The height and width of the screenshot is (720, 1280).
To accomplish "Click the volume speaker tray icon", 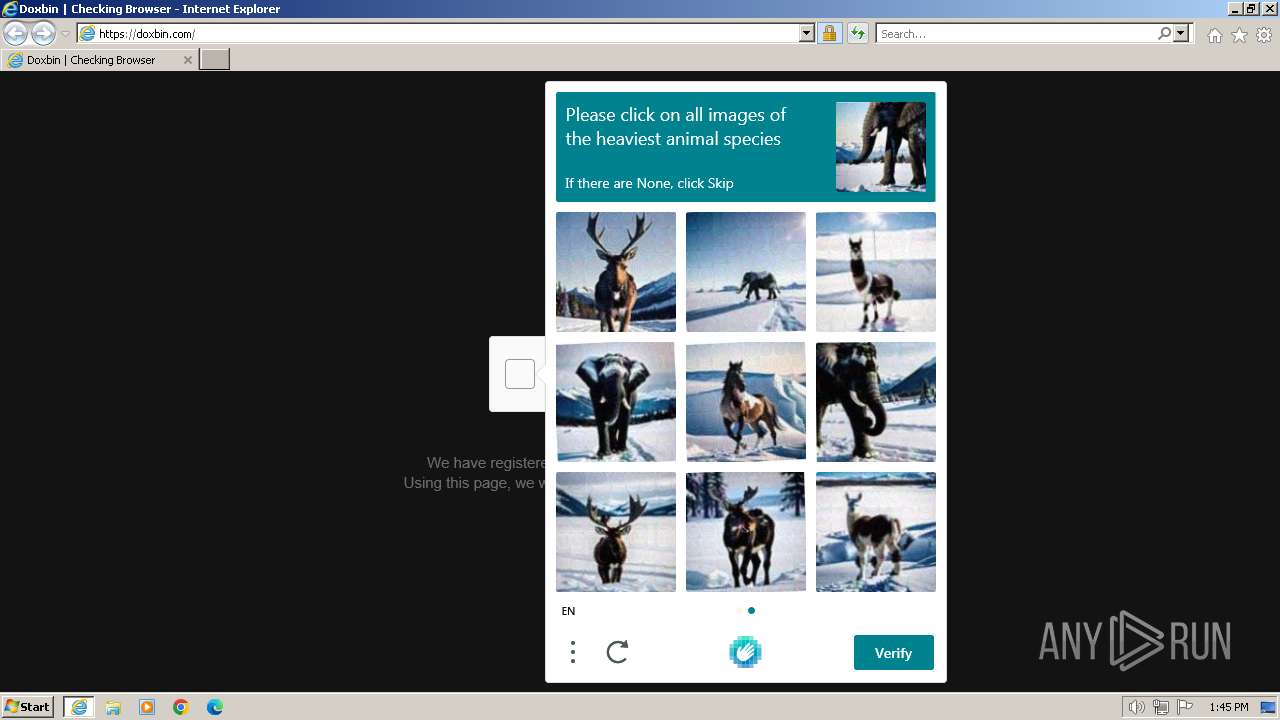I will 1136,707.
